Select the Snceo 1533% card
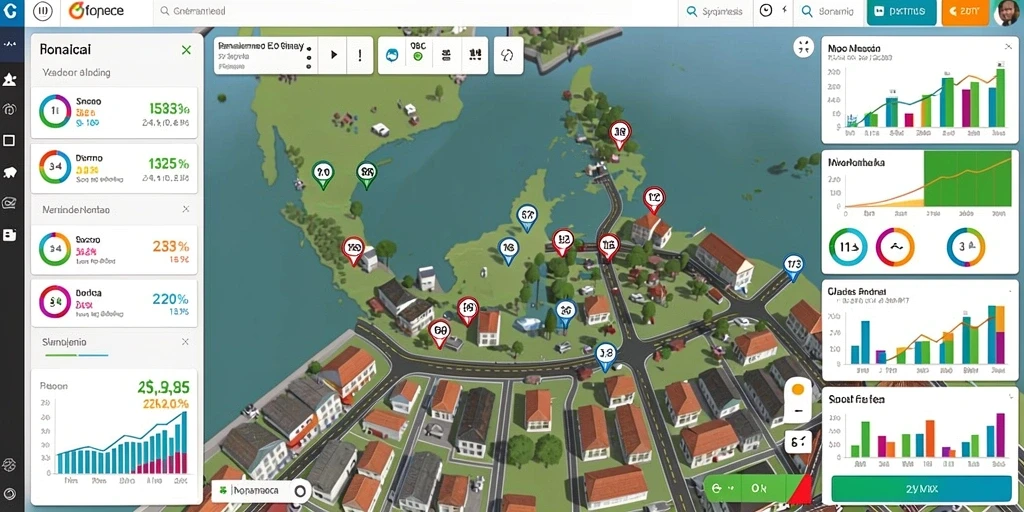 click(x=114, y=112)
